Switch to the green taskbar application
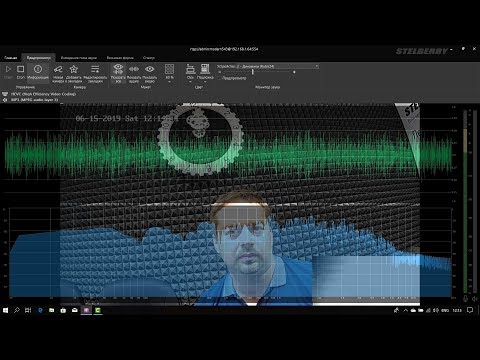The image size is (480, 360). click(x=98, y=310)
